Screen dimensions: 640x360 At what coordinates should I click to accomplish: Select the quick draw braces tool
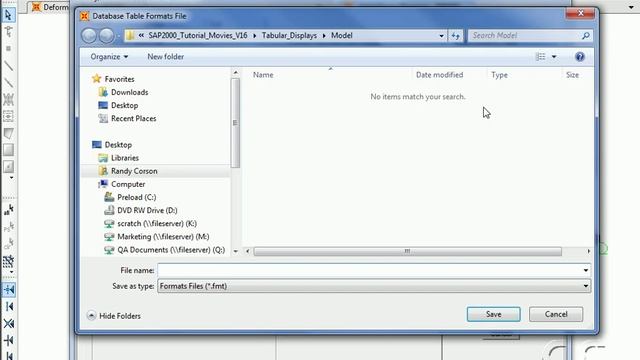[x=8, y=99]
